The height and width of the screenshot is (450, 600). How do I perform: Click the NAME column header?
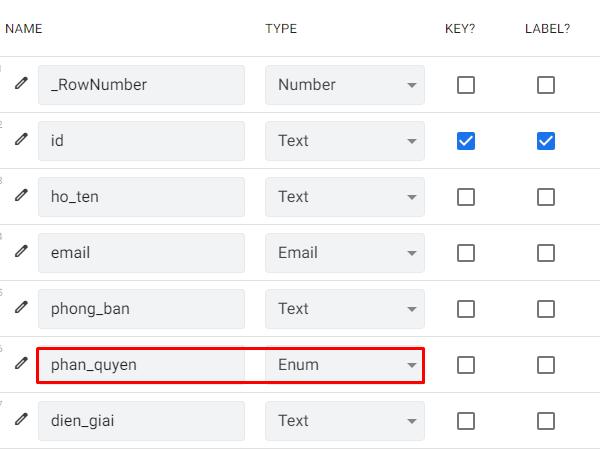point(23,29)
